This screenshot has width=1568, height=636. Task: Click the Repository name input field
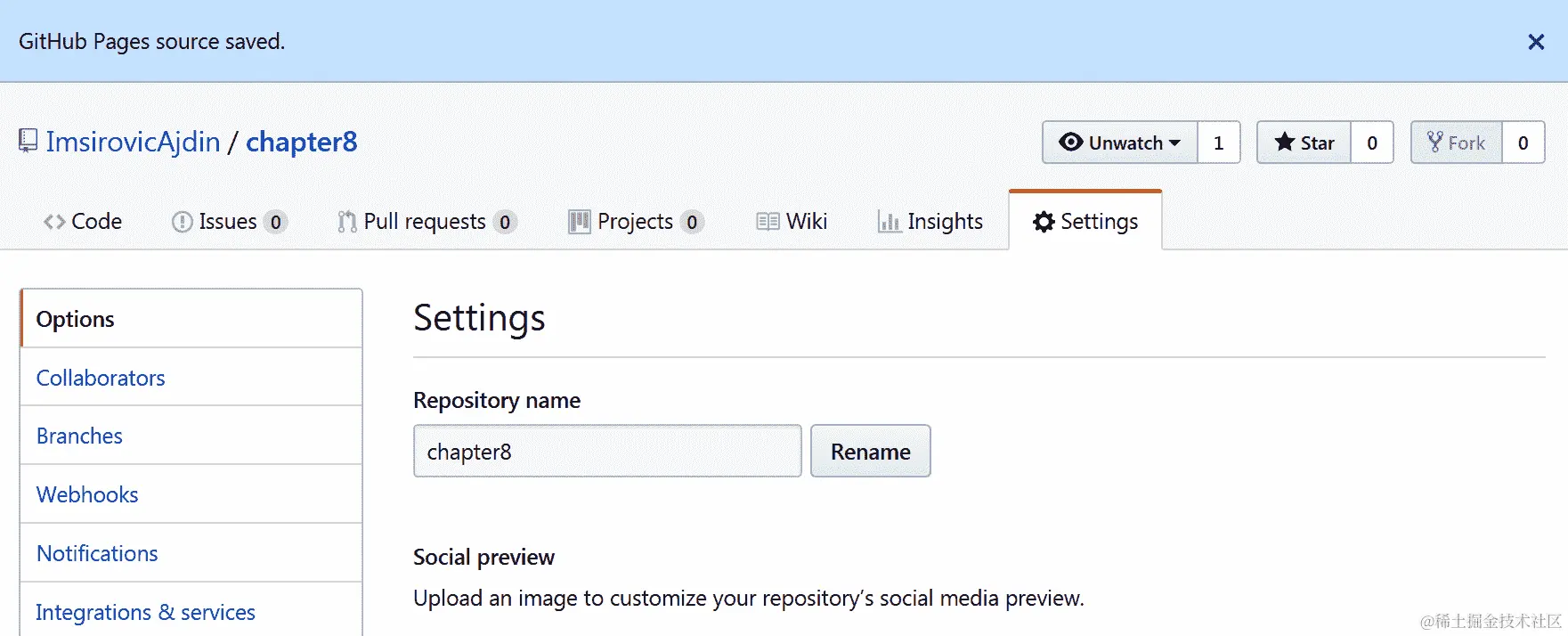[x=607, y=452]
